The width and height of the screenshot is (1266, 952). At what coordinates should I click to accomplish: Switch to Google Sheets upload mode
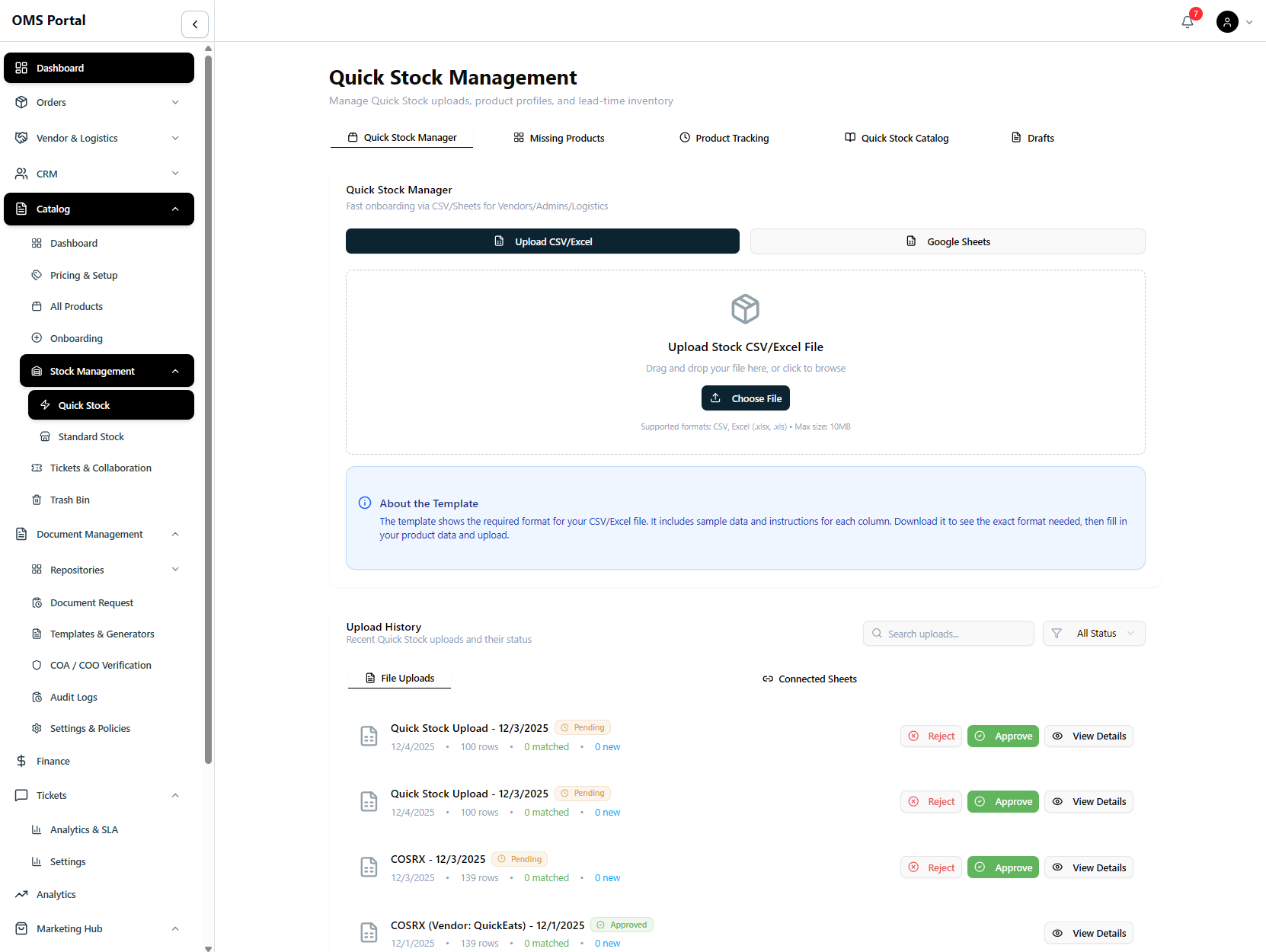coord(948,241)
